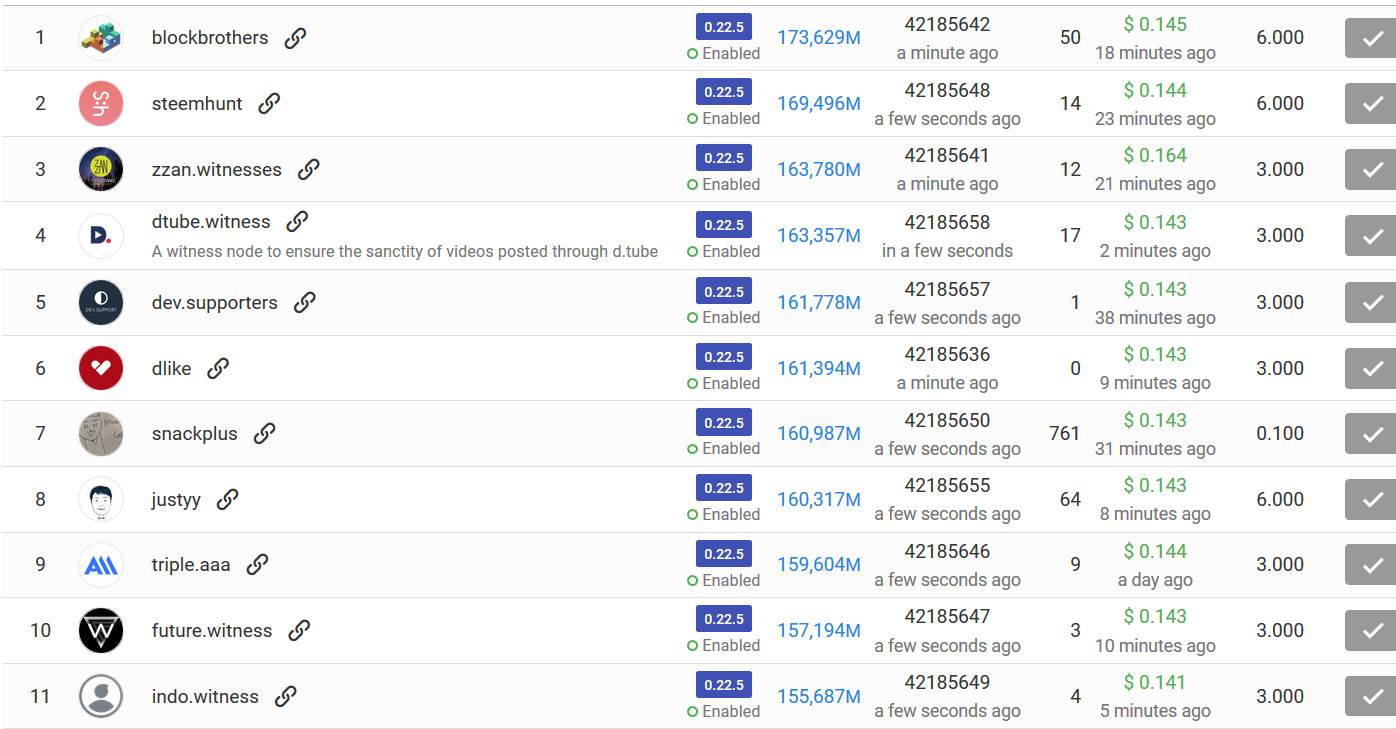Viewport: 1396px width, 729px height.
Task: Click 0.100 value in snackplus row
Action: (x=1280, y=433)
